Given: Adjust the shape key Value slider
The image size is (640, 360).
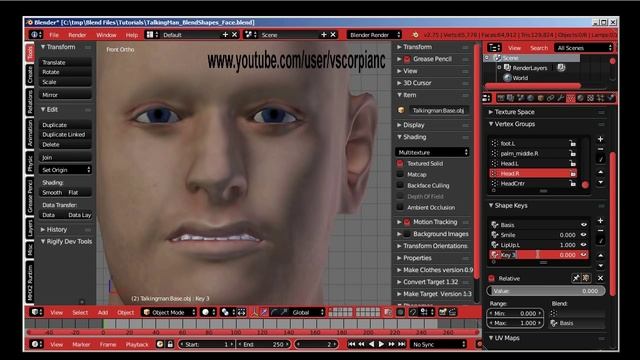Looking at the screenshot, I should tap(546, 291).
